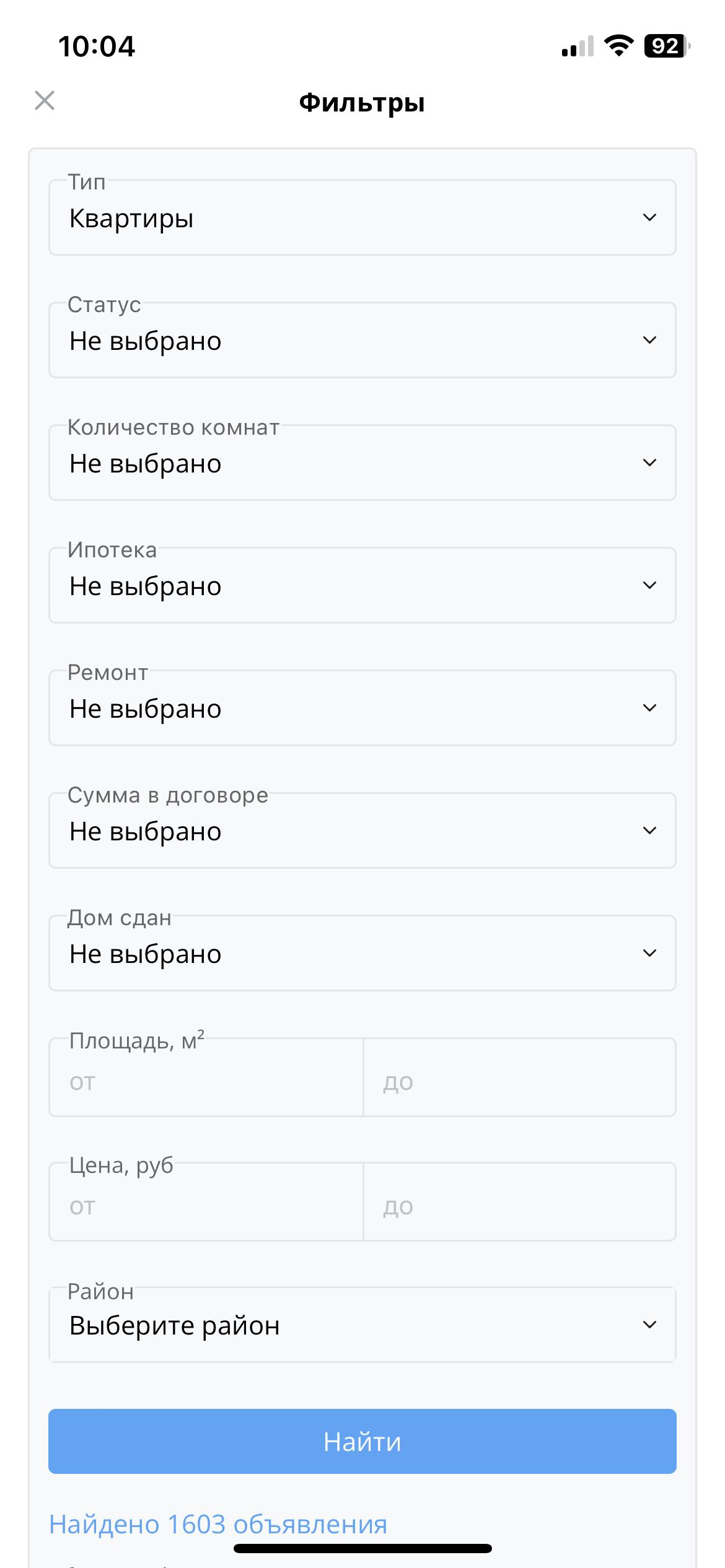Open the Найдено 1603 объявления link

point(218,1524)
